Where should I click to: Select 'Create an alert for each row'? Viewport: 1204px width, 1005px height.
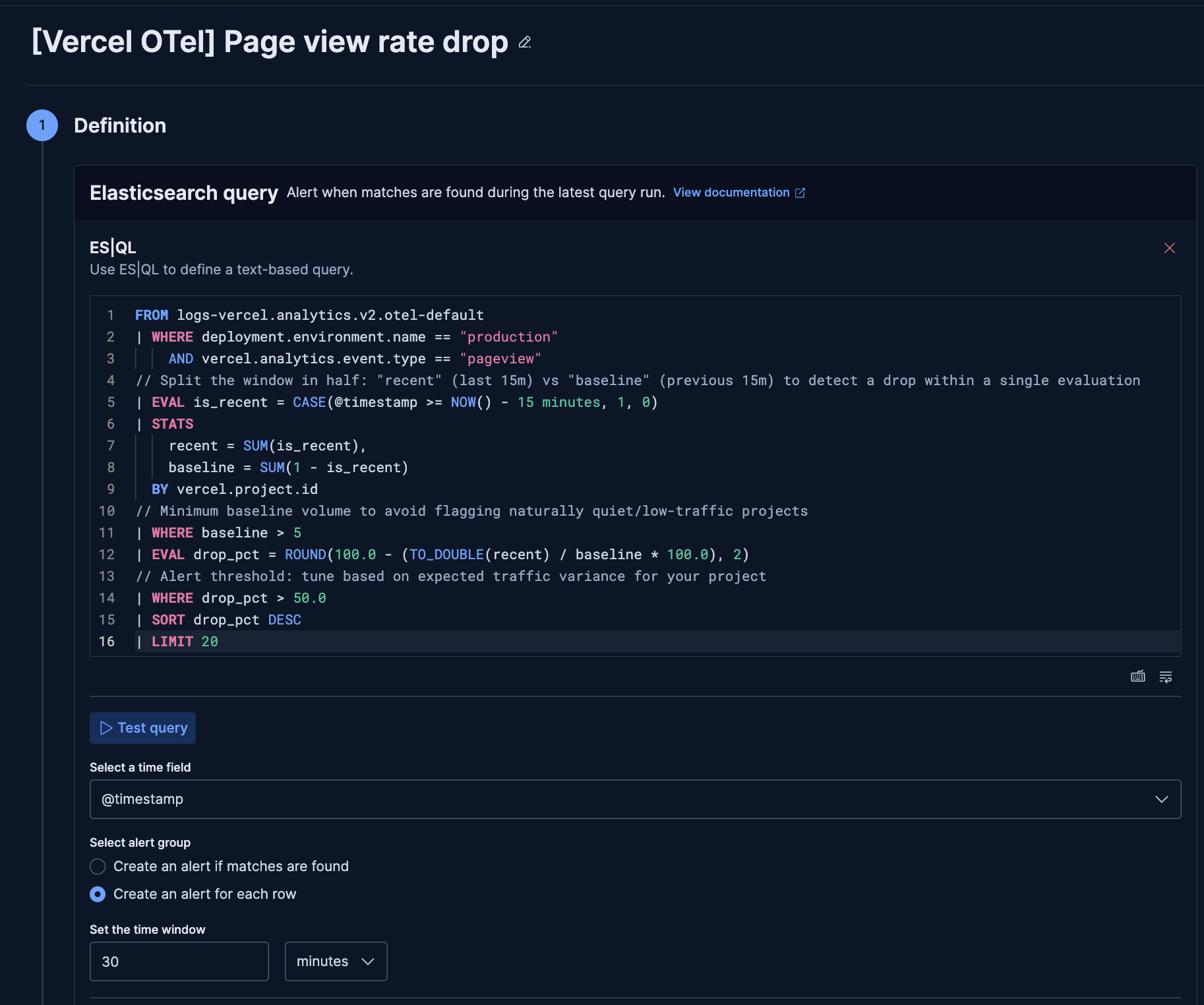coord(98,894)
